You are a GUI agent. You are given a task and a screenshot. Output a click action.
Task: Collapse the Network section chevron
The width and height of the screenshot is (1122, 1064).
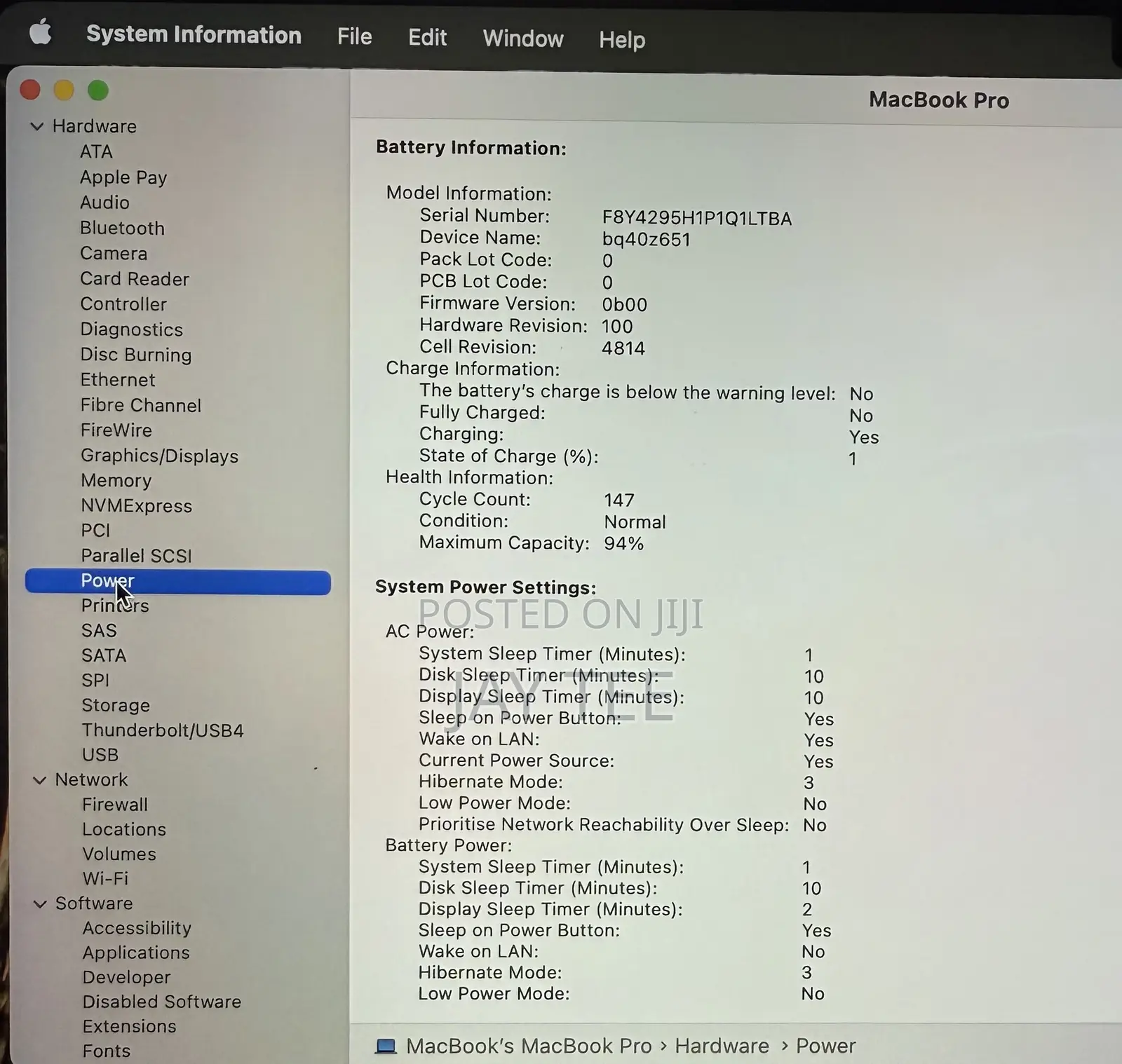tap(40, 780)
